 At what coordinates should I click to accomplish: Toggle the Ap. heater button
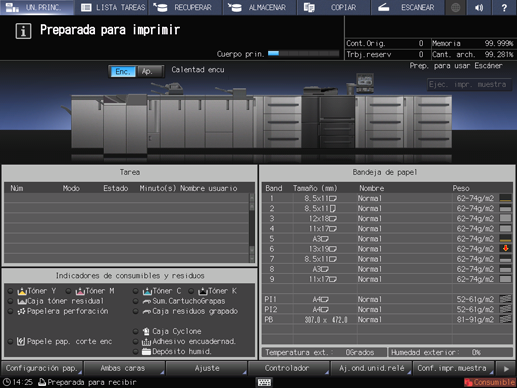pos(149,71)
